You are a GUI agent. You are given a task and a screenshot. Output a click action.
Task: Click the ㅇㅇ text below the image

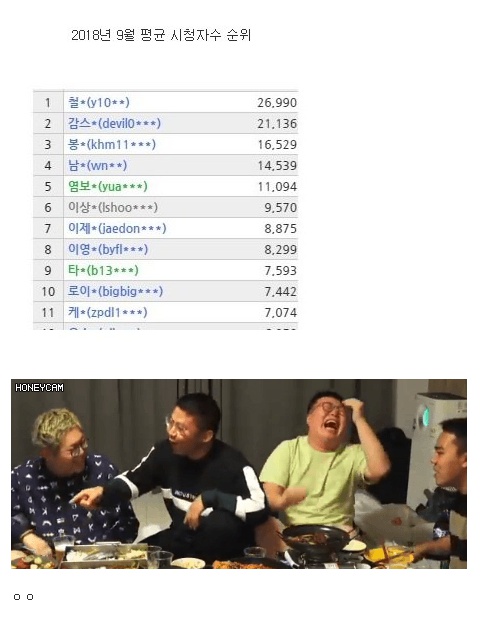[24, 597]
